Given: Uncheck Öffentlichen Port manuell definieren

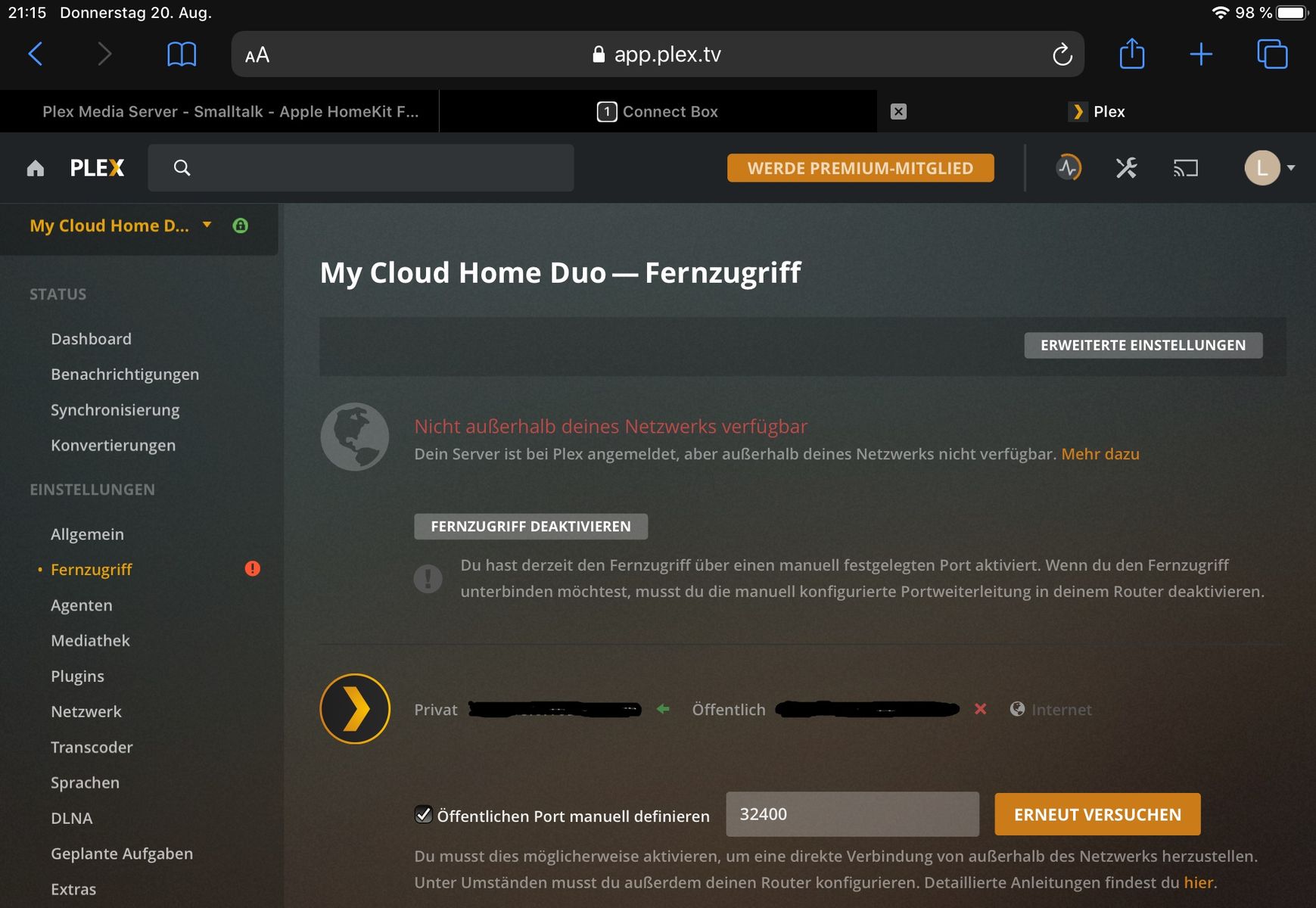Looking at the screenshot, I should tap(424, 815).
